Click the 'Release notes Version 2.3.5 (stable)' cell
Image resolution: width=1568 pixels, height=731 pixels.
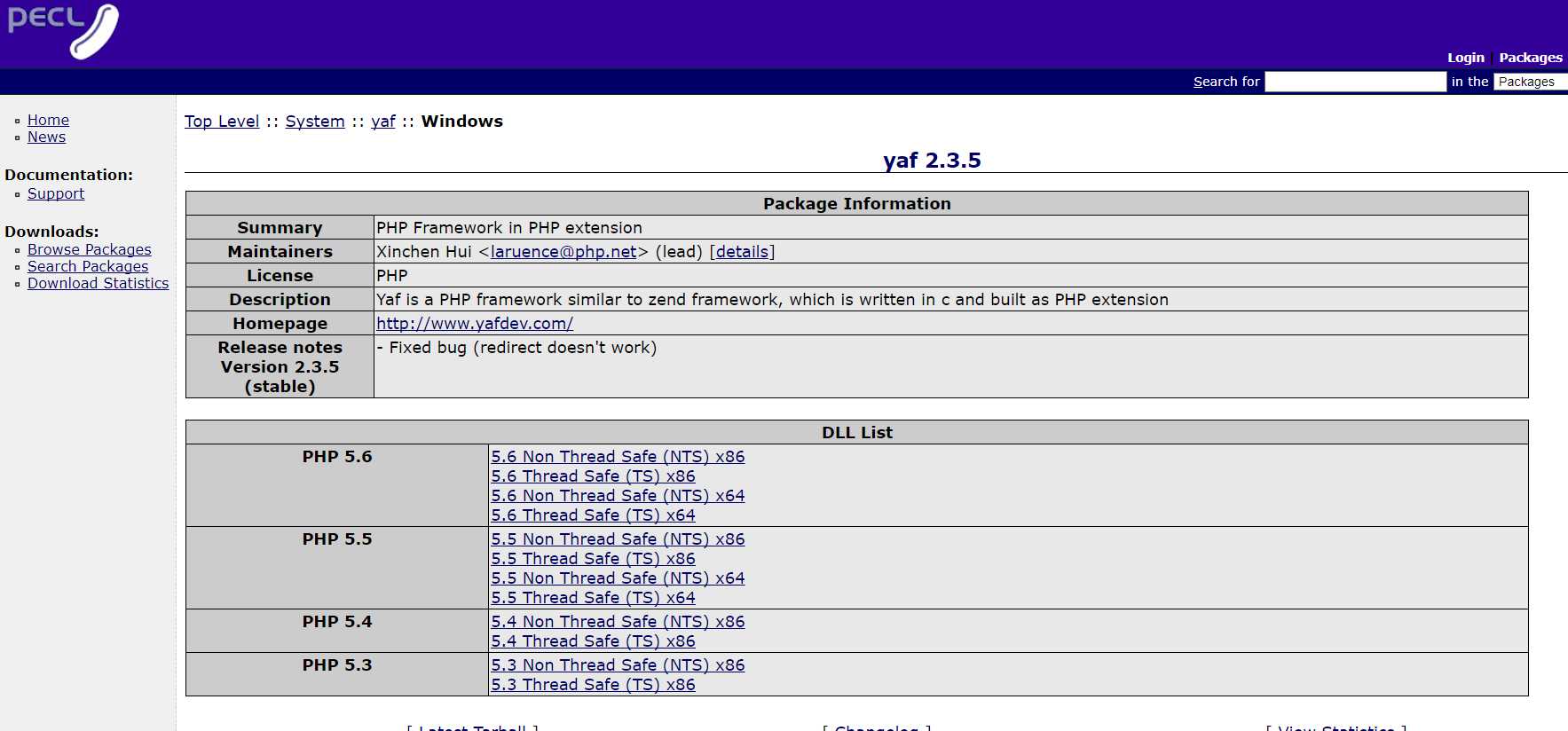[280, 367]
